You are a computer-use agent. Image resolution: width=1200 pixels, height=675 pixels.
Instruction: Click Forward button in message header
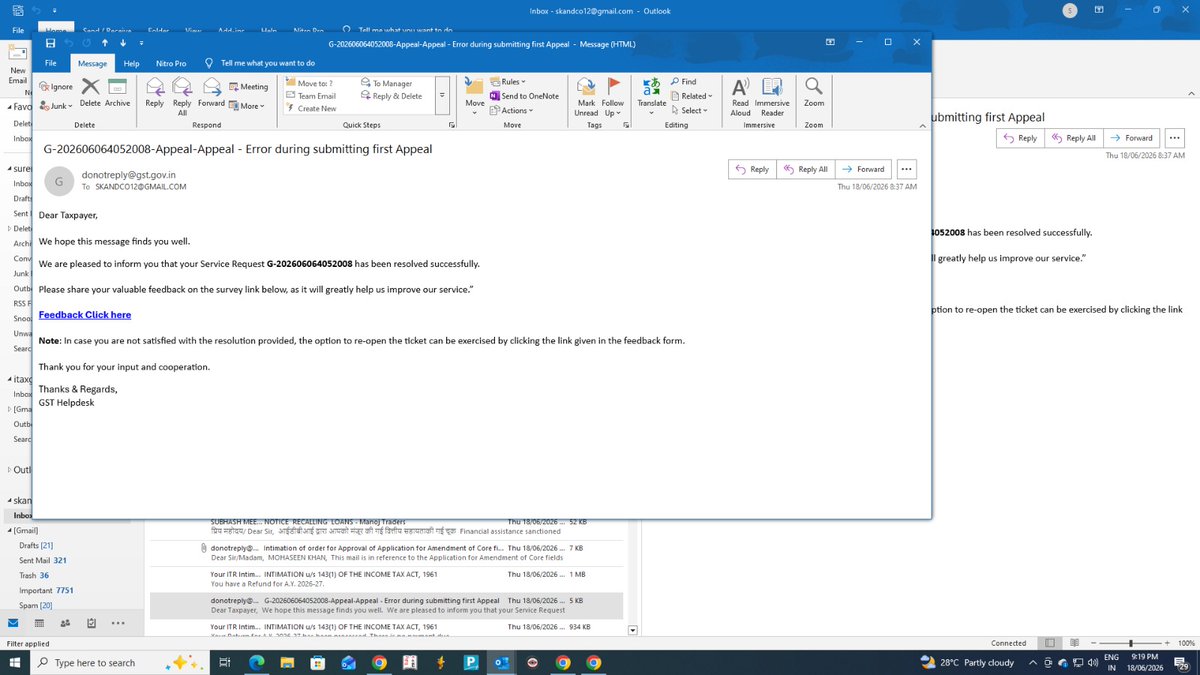pyautogui.click(x=862, y=169)
